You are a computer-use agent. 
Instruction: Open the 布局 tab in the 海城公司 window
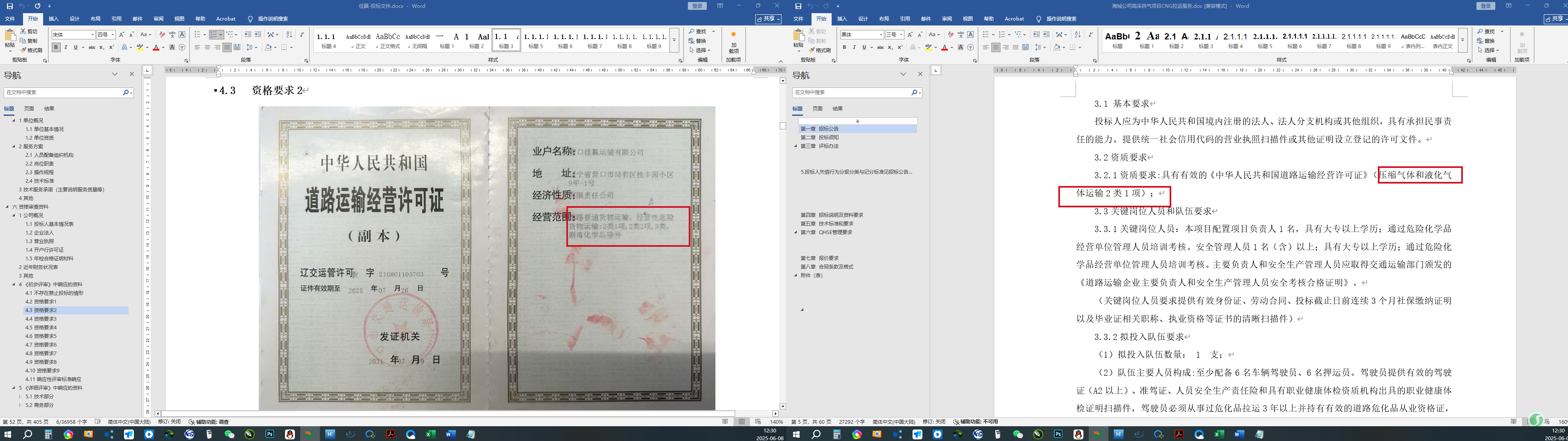click(884, 19)
